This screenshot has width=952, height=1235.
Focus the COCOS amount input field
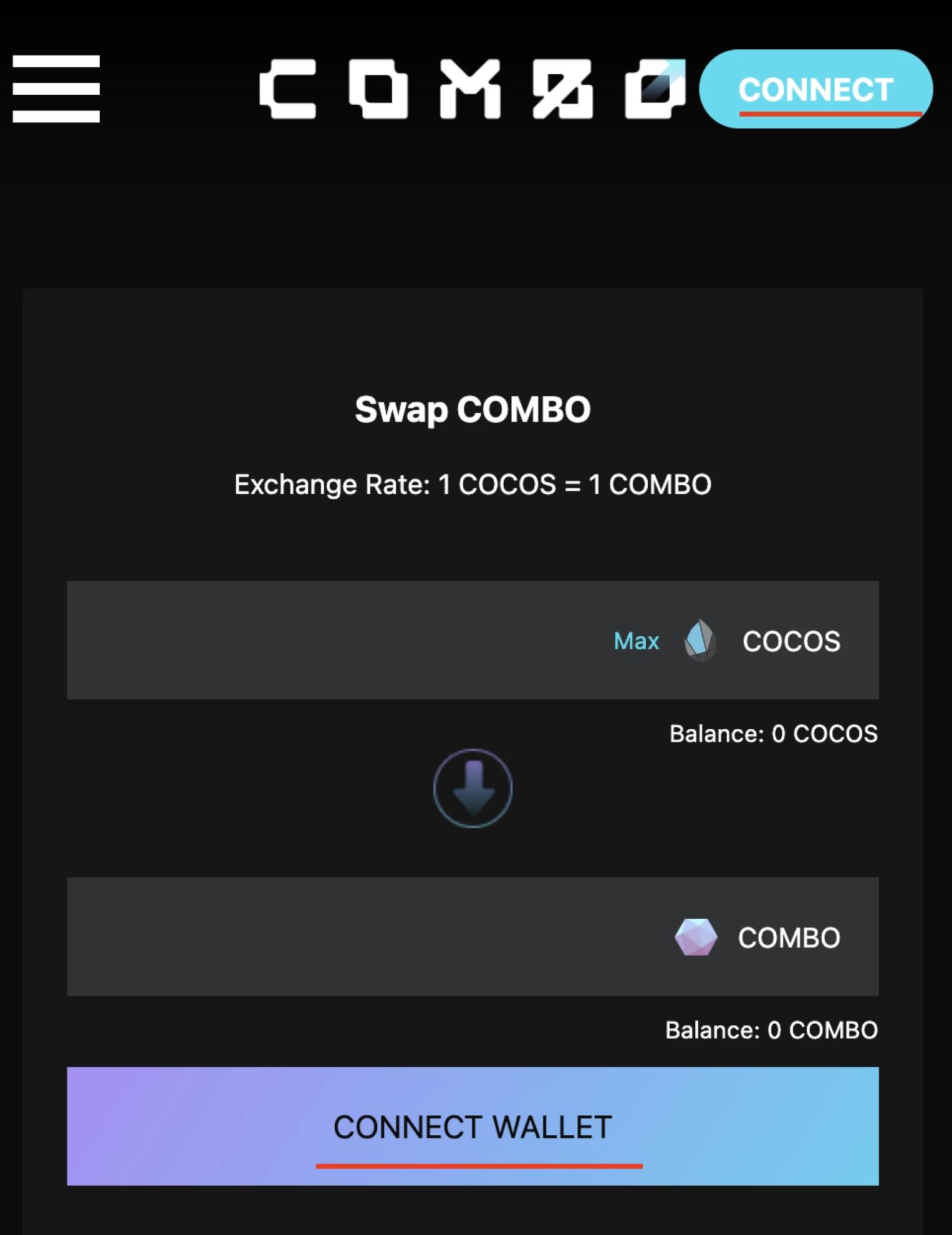click(337, 641)
